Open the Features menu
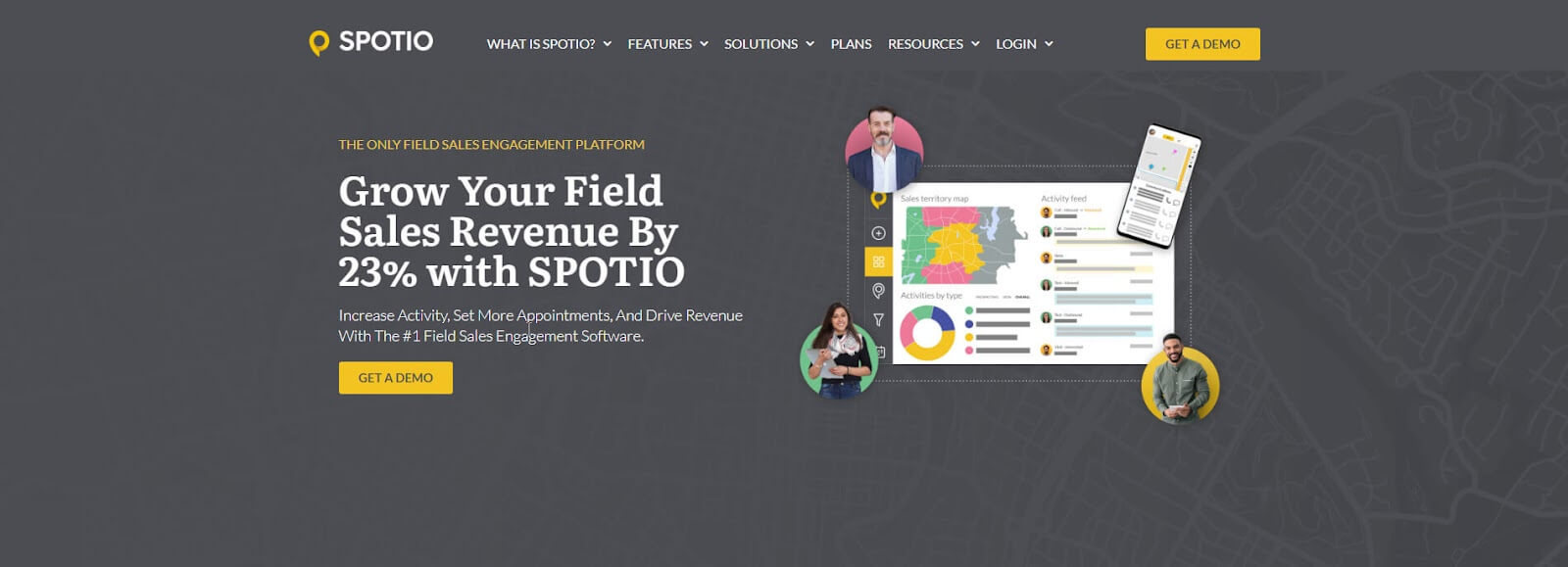Image resolution: width=1568 pixels, height=567 pixels. pyautogui.click(x=660, y=44)
